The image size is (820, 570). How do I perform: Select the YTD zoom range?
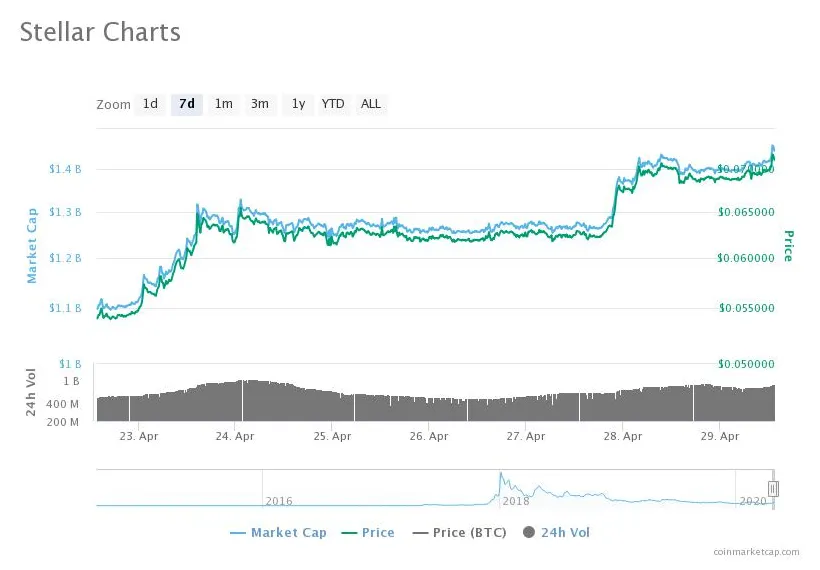pyautogui.click(x=333, y=104)
